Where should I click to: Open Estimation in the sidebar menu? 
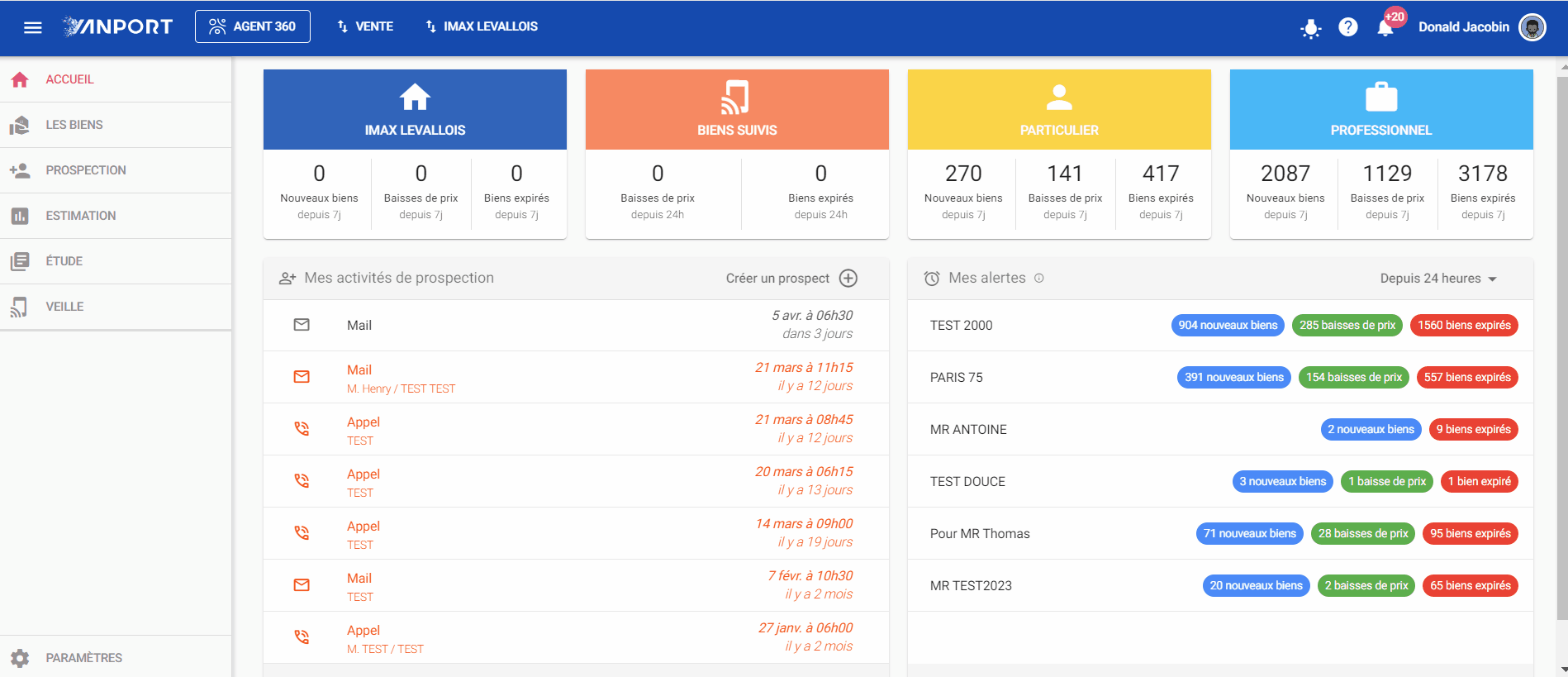pos(116,216)
